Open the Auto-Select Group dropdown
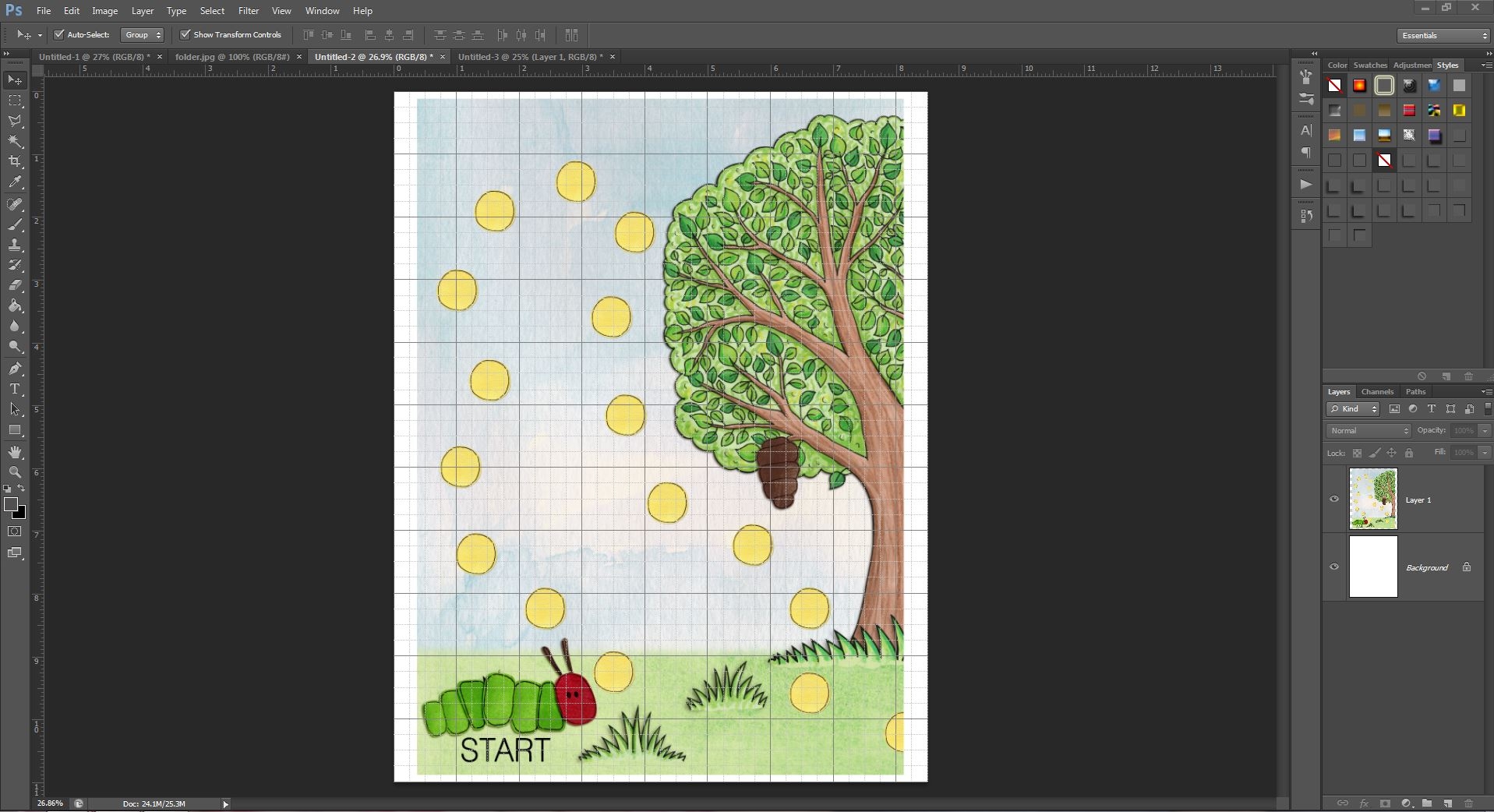Viewport: 1494px width, 812px height. tap(143, 34)
